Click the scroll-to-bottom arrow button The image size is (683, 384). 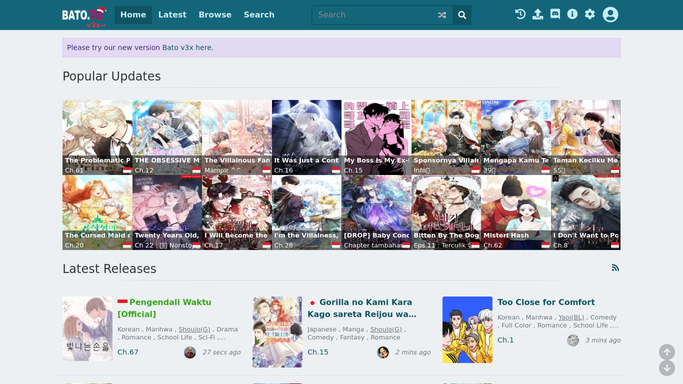click(x=667, y=368)
